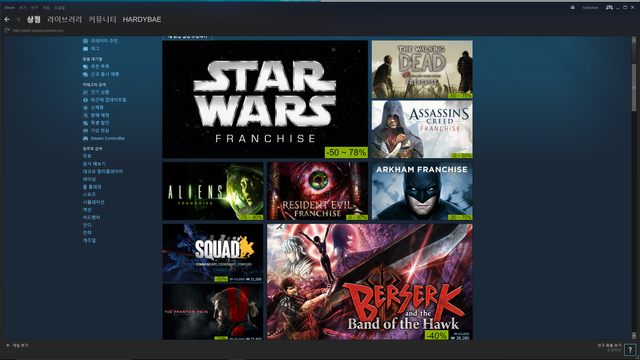Click the 발매 예정 clock icon

click(85, 116)
